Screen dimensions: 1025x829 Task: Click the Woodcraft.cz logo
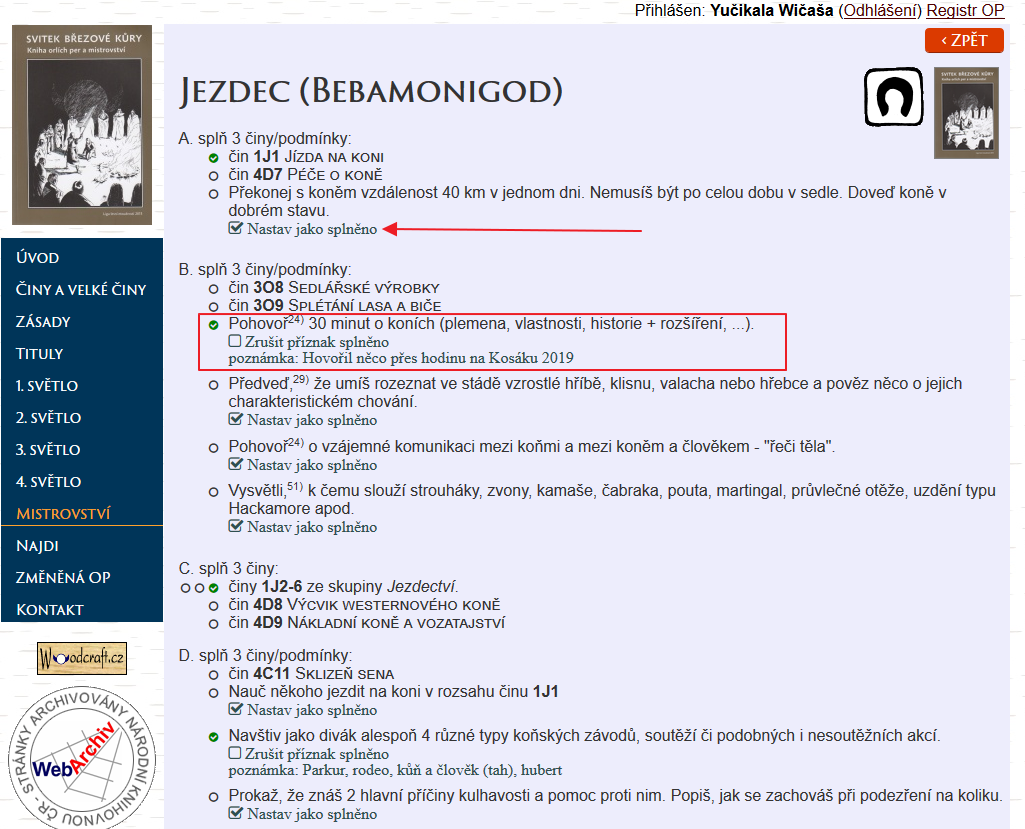tap(82, 658)
